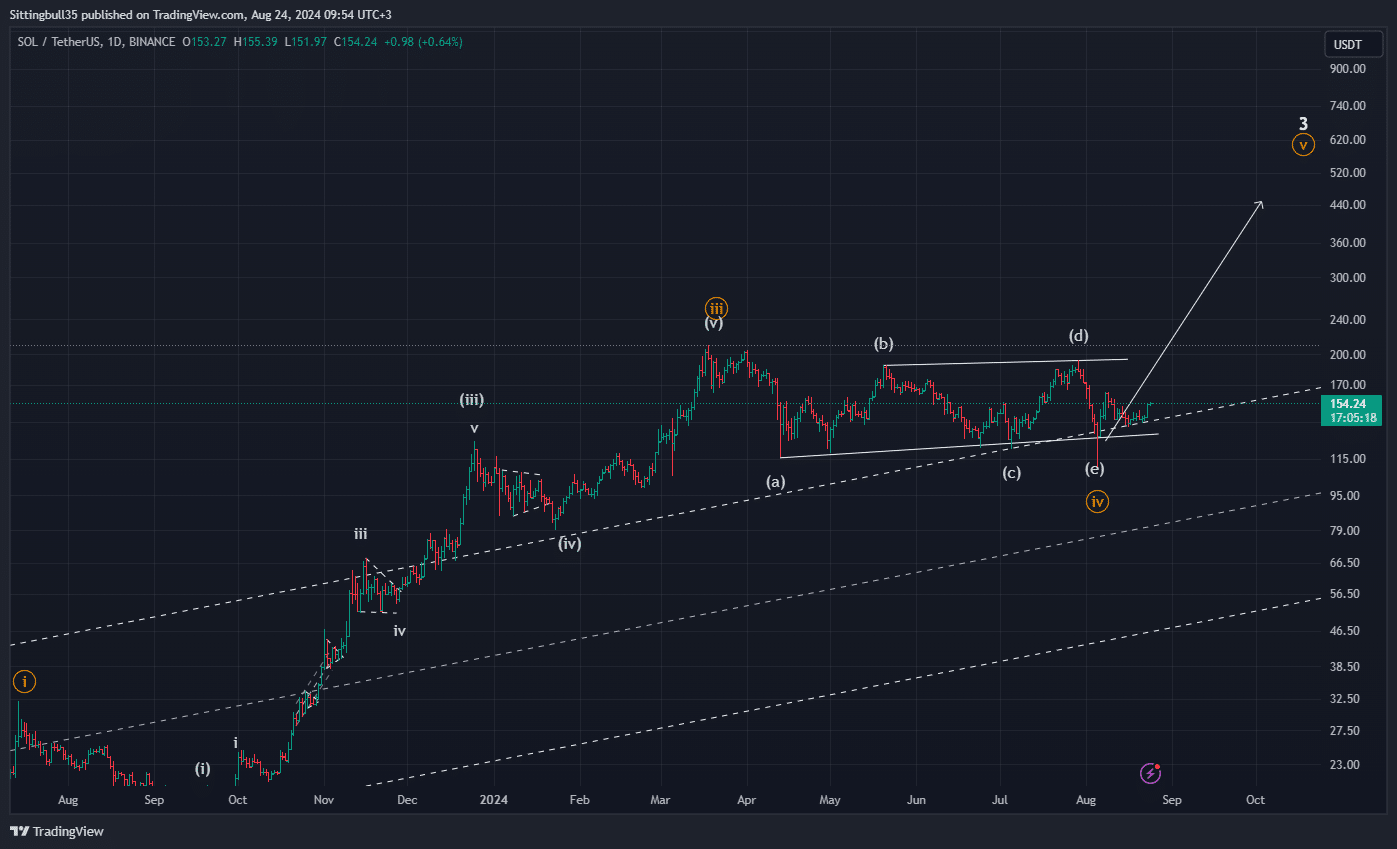Image resolution: width=1397 pixels, height=849 pixels.
Task: Click the 27.50 price axis label
Action: tap(1346, 731)
